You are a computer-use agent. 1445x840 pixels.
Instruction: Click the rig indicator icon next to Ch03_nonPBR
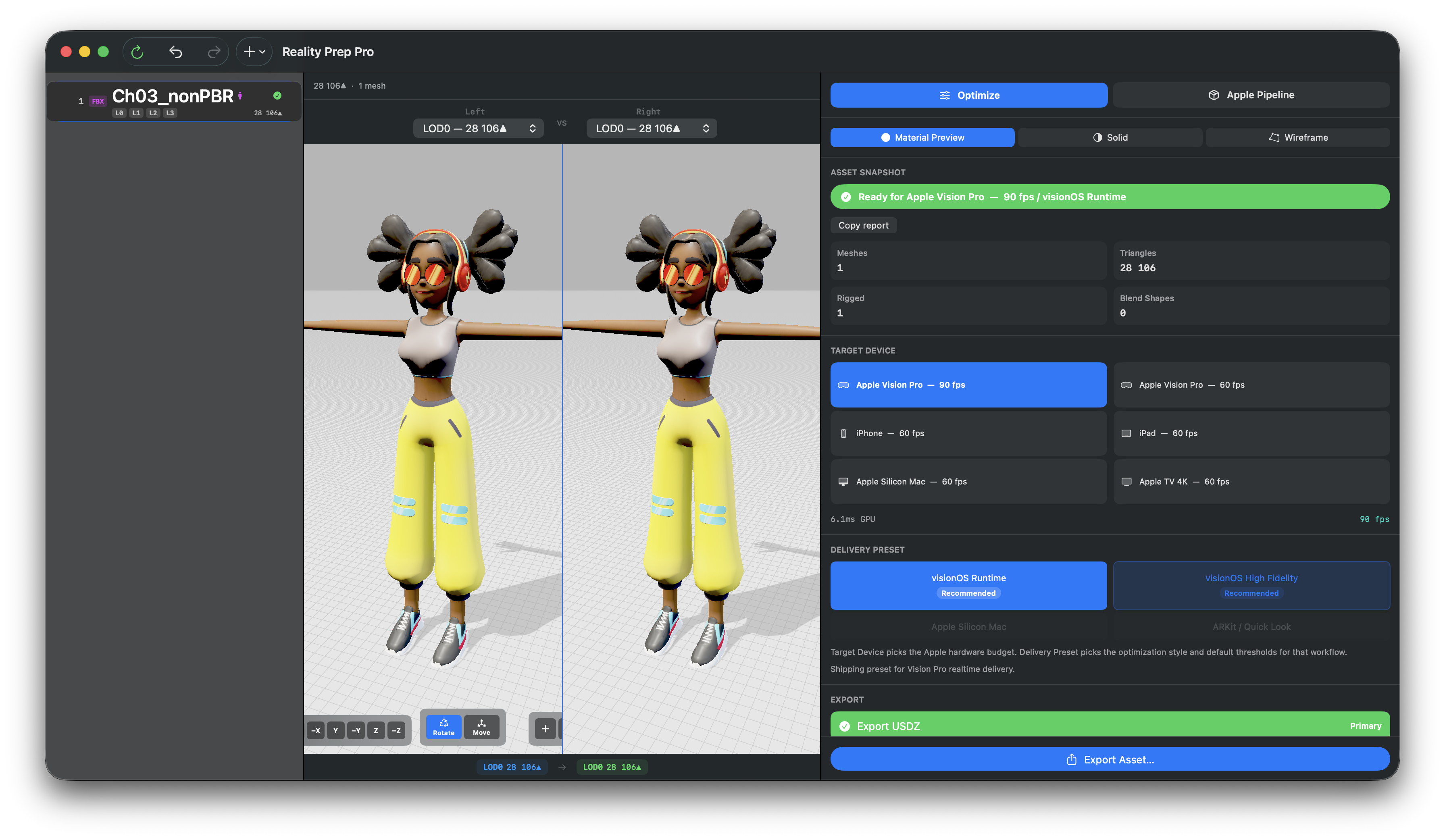pos(240,95)
